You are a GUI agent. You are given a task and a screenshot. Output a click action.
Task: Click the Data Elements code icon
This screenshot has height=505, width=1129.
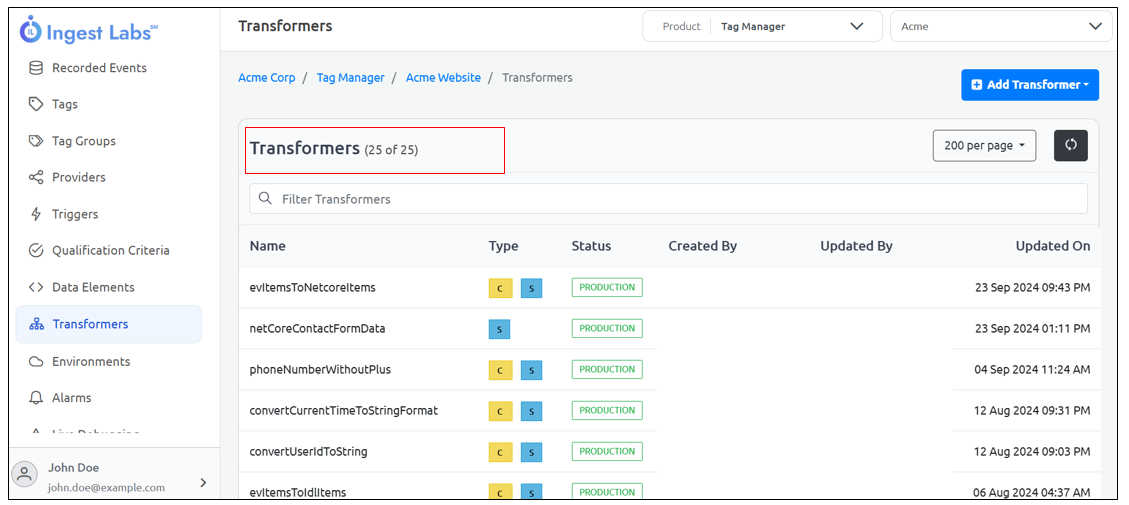point(36,287)
